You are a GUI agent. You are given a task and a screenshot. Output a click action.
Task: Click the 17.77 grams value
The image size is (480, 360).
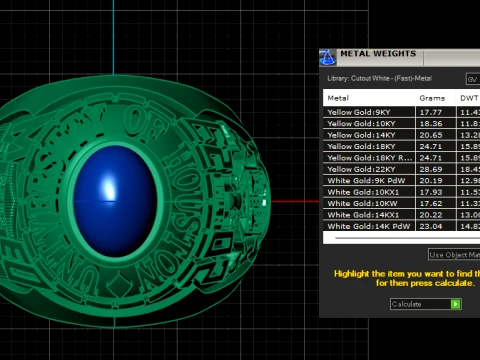click(x=431, y=112)
